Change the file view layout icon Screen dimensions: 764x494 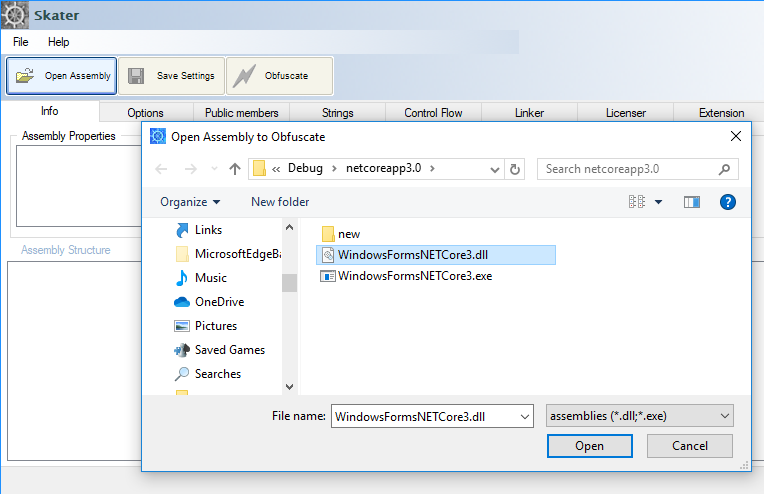click(637, 202)
